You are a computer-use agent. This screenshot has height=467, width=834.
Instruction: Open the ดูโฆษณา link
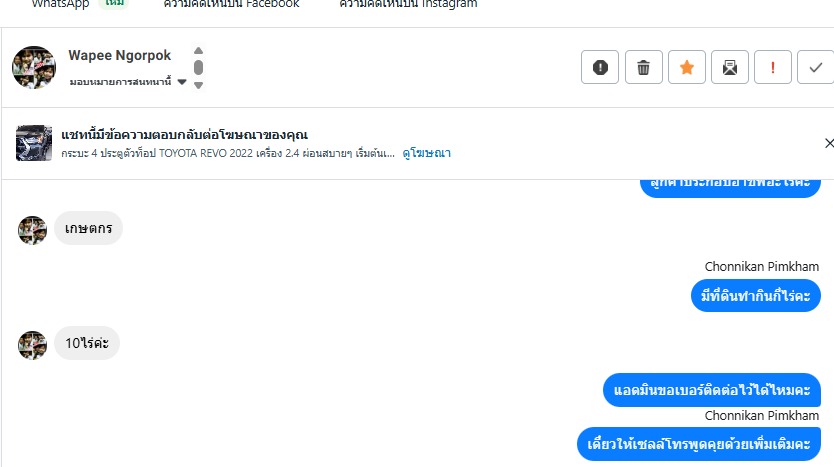pos(427,153)
